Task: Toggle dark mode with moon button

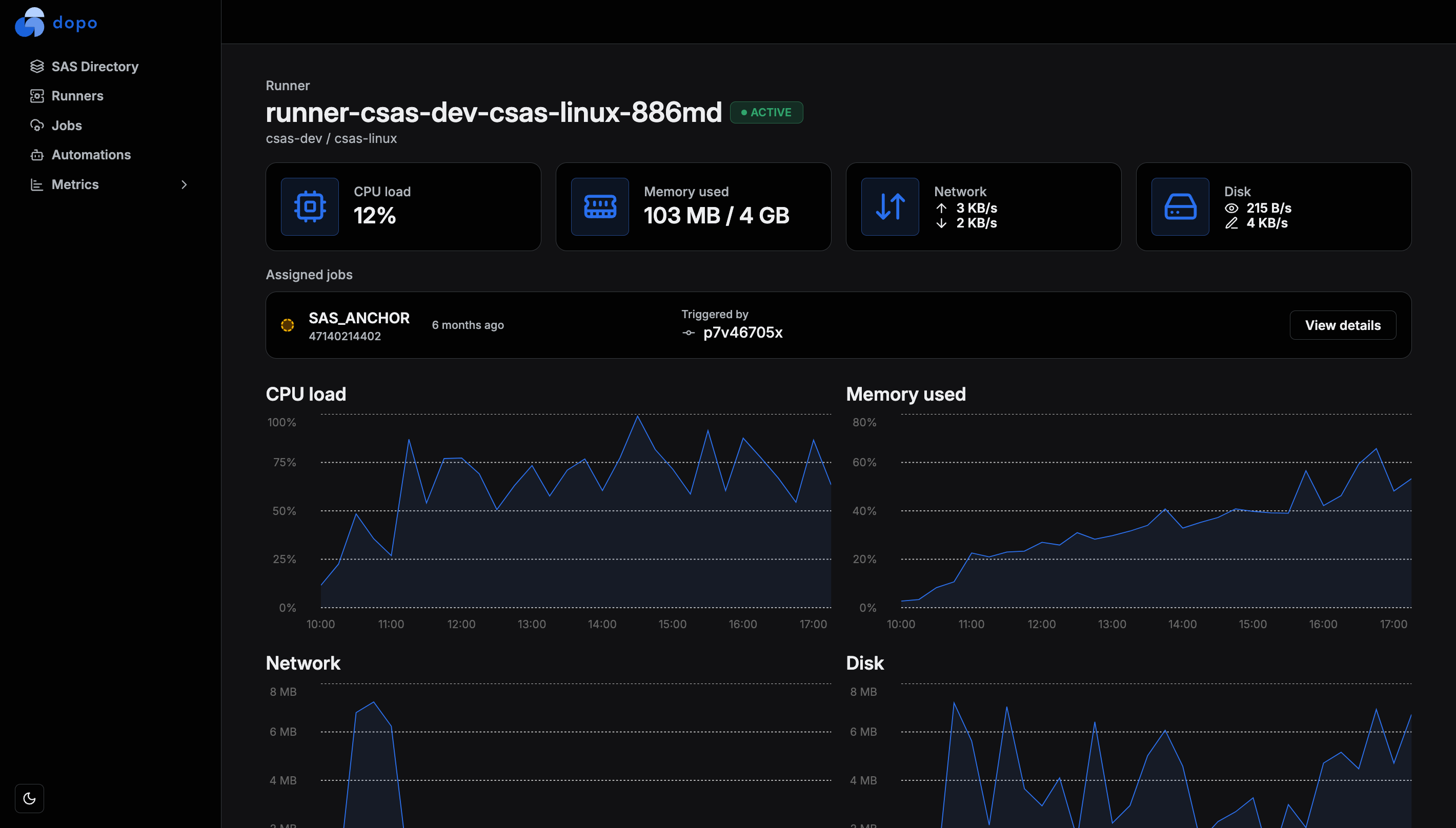Action: coord(30,798)
